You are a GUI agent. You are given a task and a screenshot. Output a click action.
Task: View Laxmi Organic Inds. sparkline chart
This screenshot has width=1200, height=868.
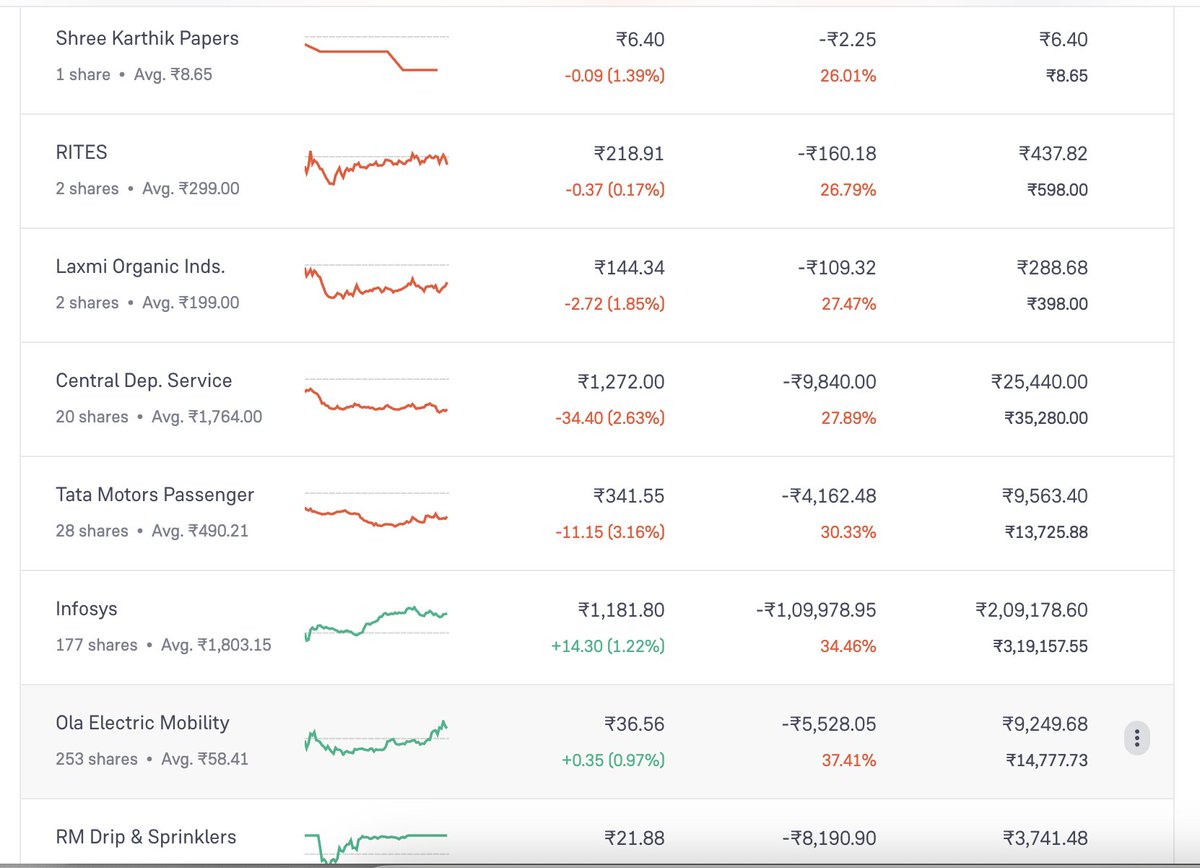coord(377,282)
